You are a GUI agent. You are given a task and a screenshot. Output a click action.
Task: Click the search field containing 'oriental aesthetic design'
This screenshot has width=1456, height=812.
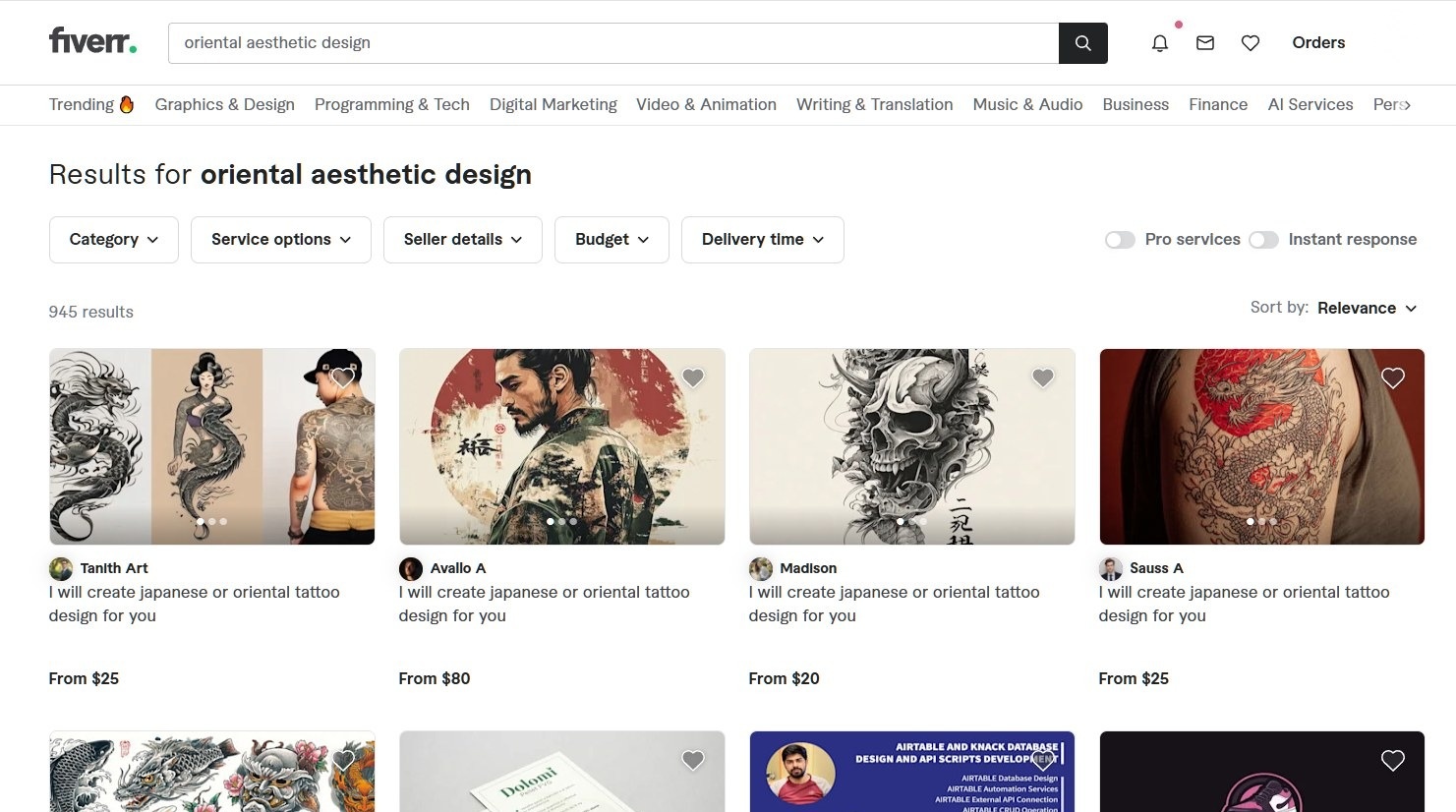[x=613, y=43]
